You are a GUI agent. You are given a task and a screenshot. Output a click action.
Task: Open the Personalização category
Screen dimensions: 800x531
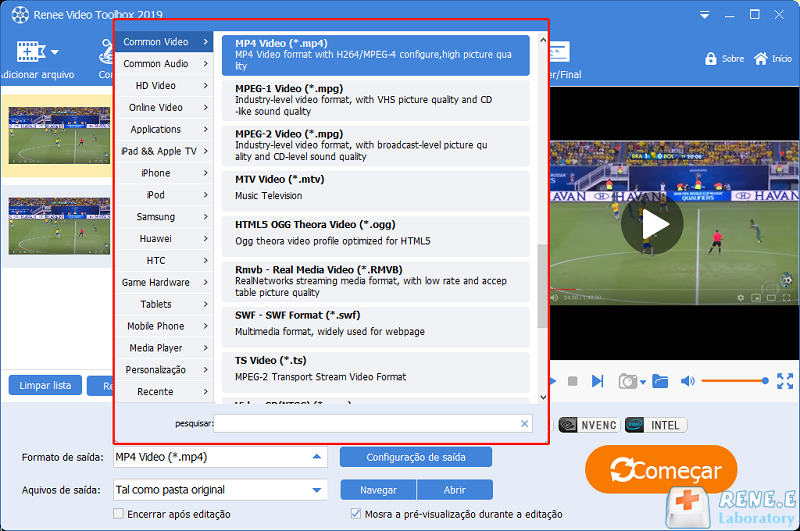164,370
